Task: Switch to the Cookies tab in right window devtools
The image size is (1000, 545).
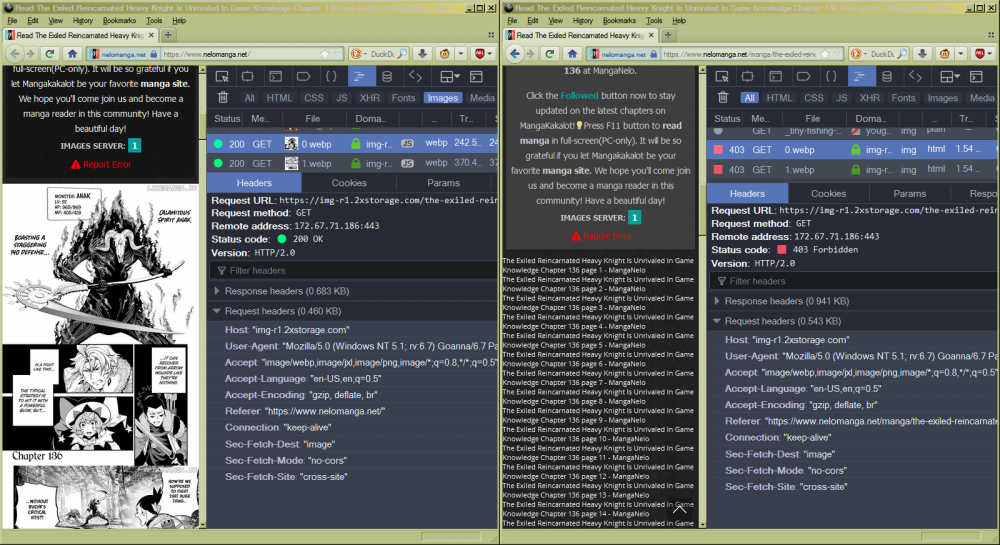Action: (828, 194)
